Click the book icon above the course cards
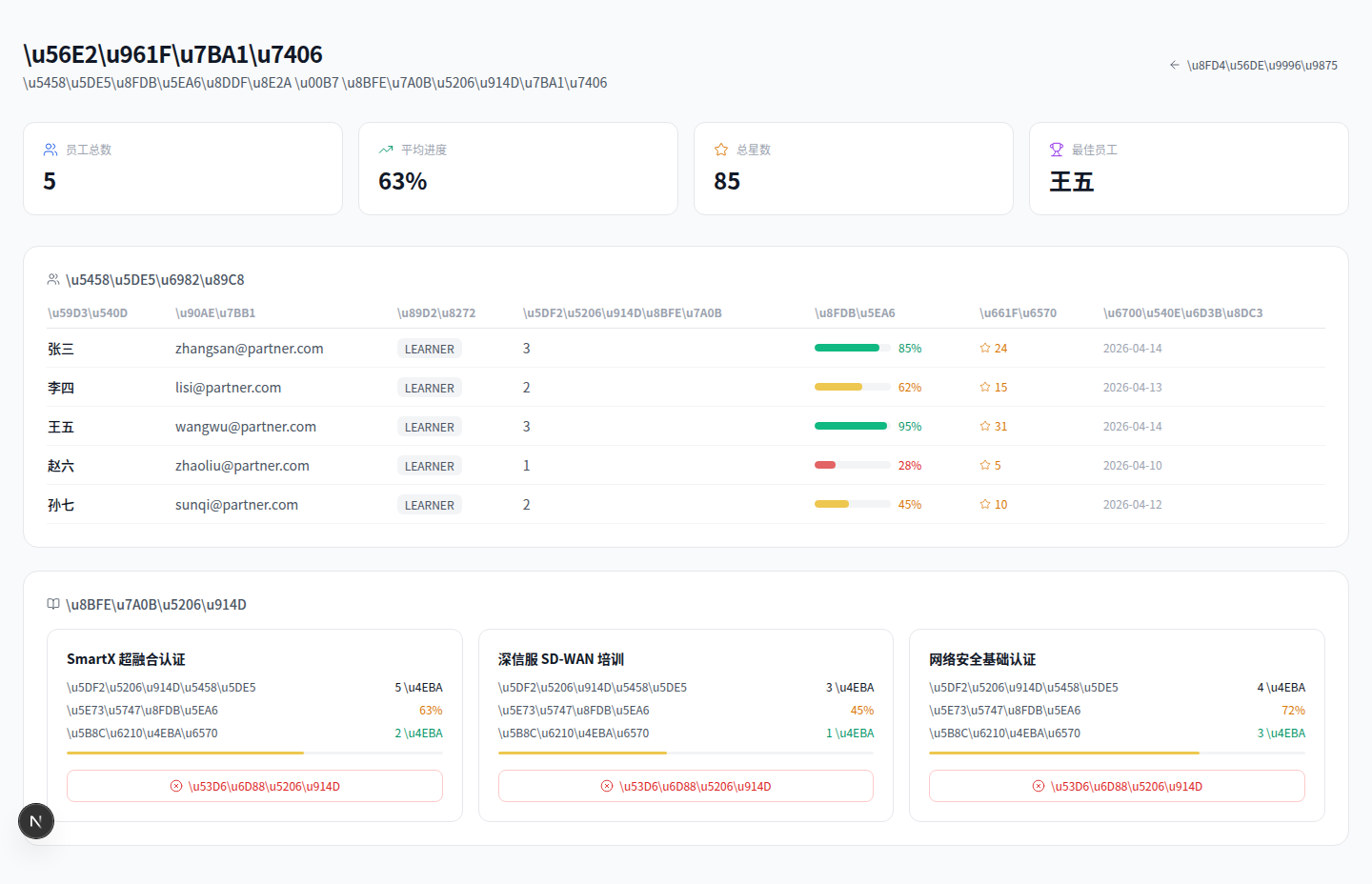Image resolution: width=1372 pixels, height=884 pixels. (53, 604)
